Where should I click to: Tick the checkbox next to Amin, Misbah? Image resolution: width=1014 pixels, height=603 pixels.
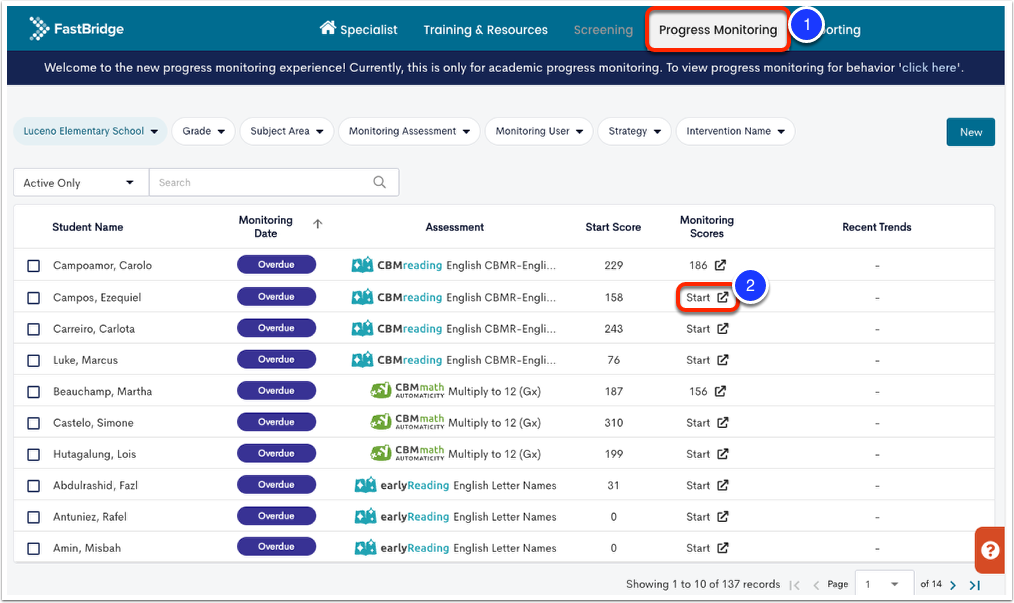pyautogui.click(x=34, y=548)
